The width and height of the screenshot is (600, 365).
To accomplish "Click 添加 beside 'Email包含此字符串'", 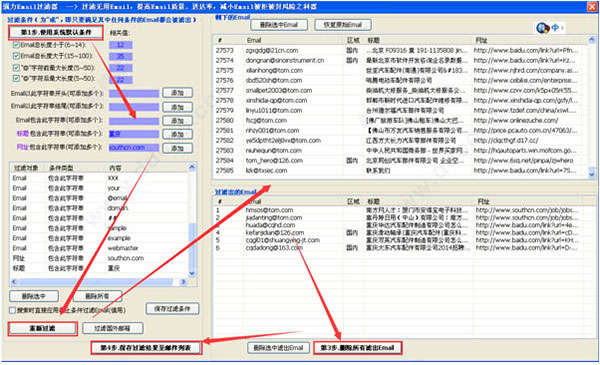I will [177, 121].
